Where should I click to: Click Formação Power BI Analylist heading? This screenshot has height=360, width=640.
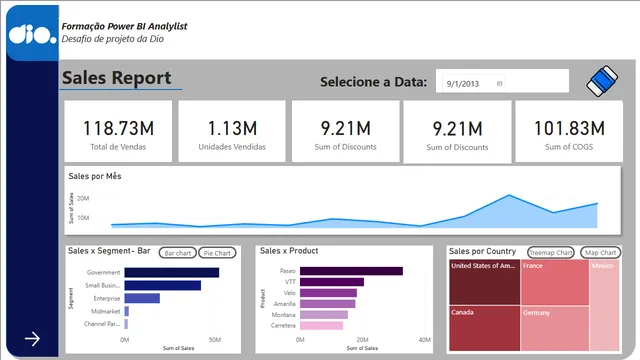point(124,26)
